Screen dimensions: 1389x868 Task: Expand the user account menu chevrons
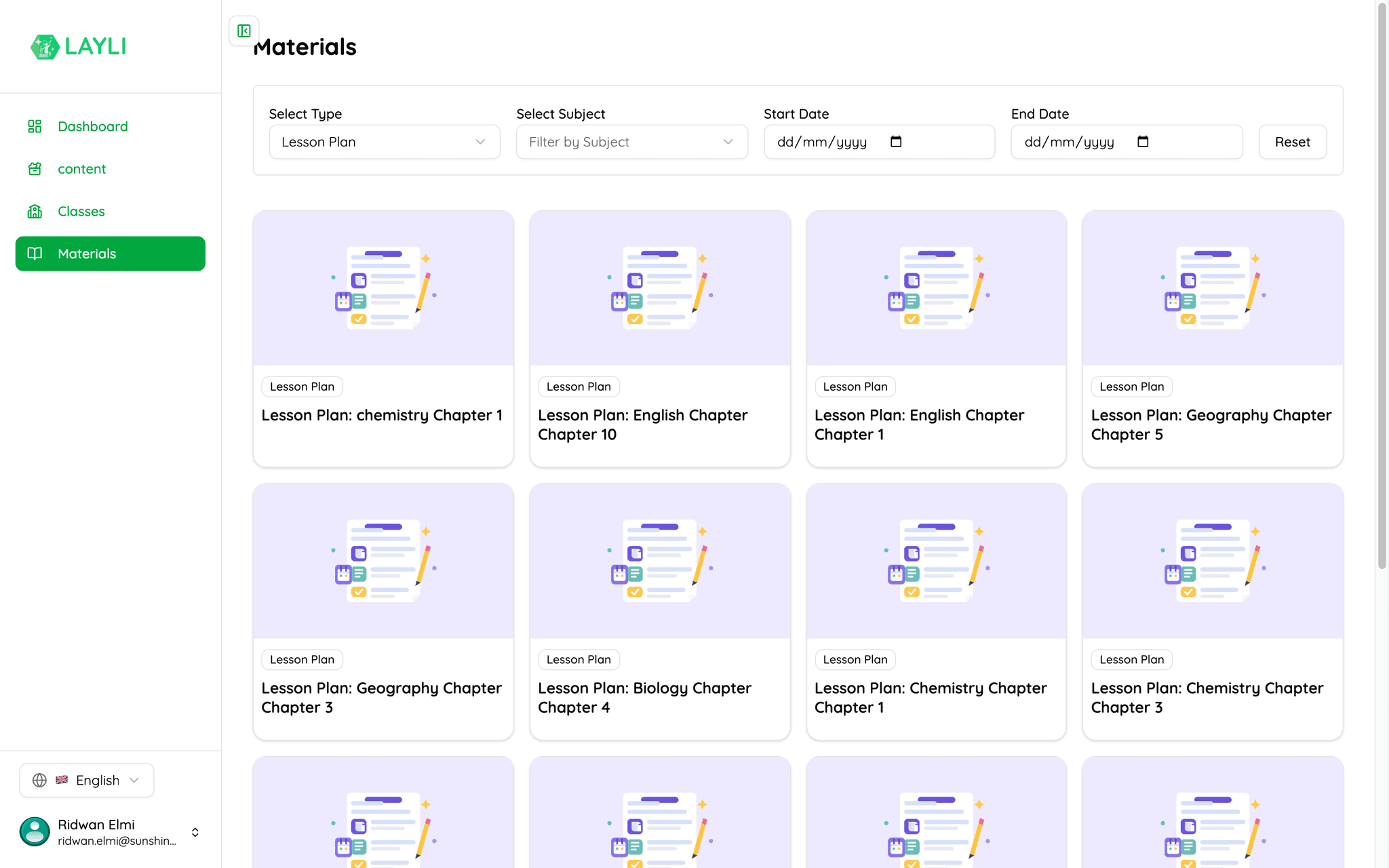pyautogui.click(x=195, y=832)
